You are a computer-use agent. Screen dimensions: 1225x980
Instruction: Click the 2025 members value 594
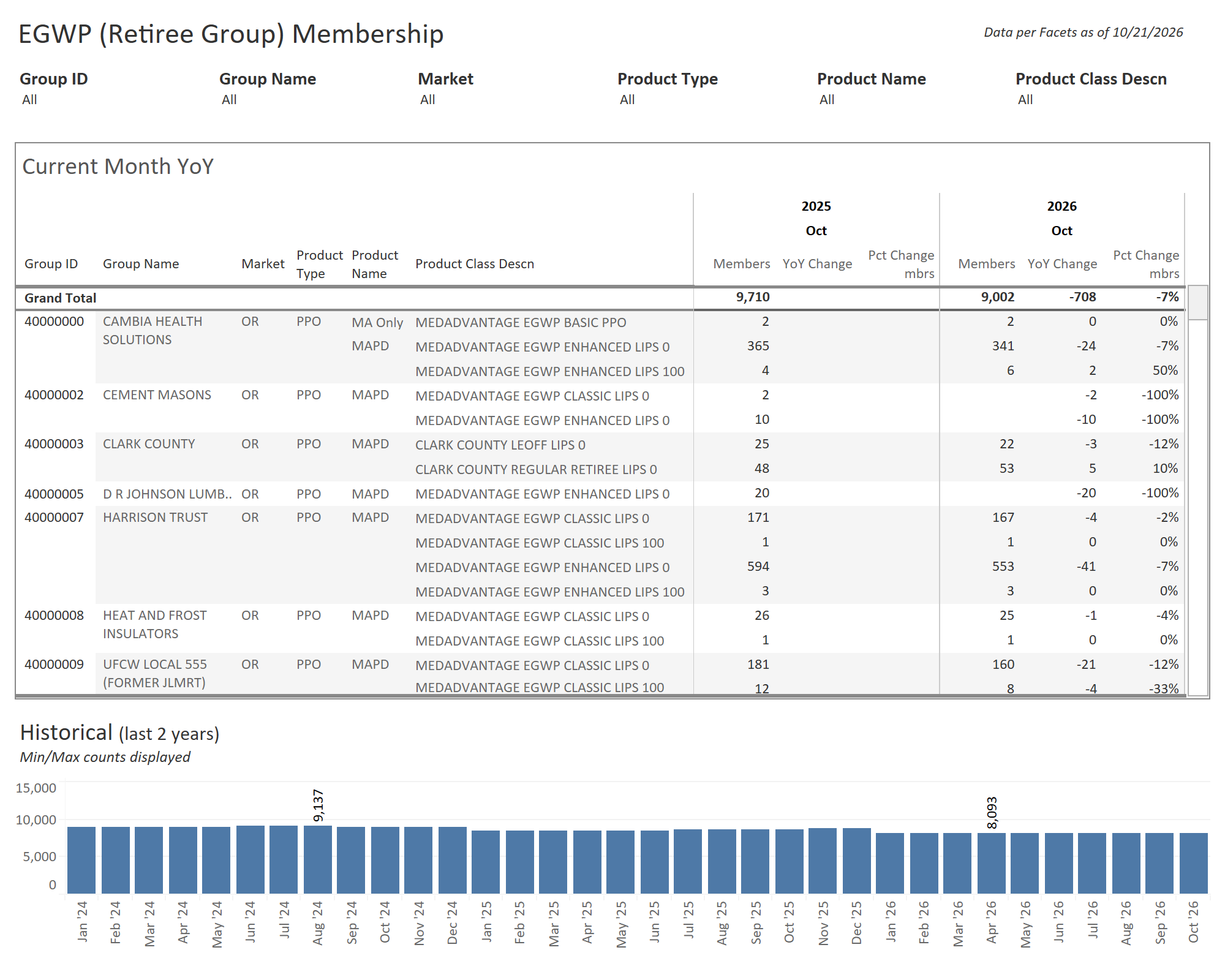758,567
